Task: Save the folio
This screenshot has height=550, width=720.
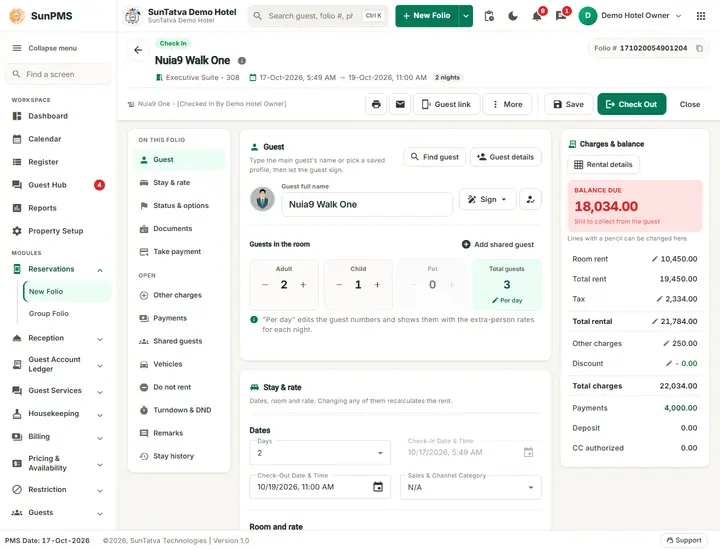Action: pyautogui.click(x=568, y=104)
